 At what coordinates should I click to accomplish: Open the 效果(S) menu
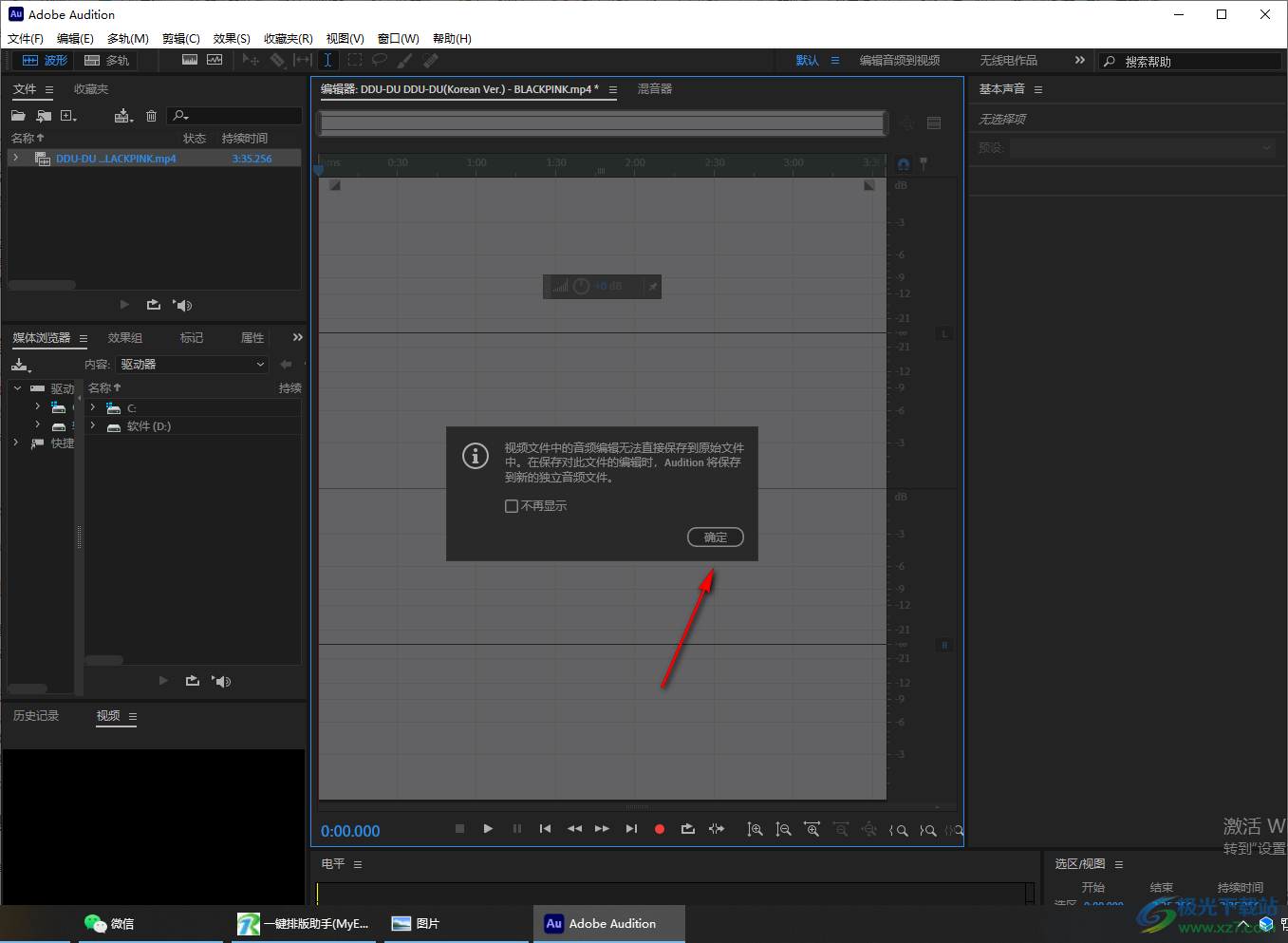232,39
